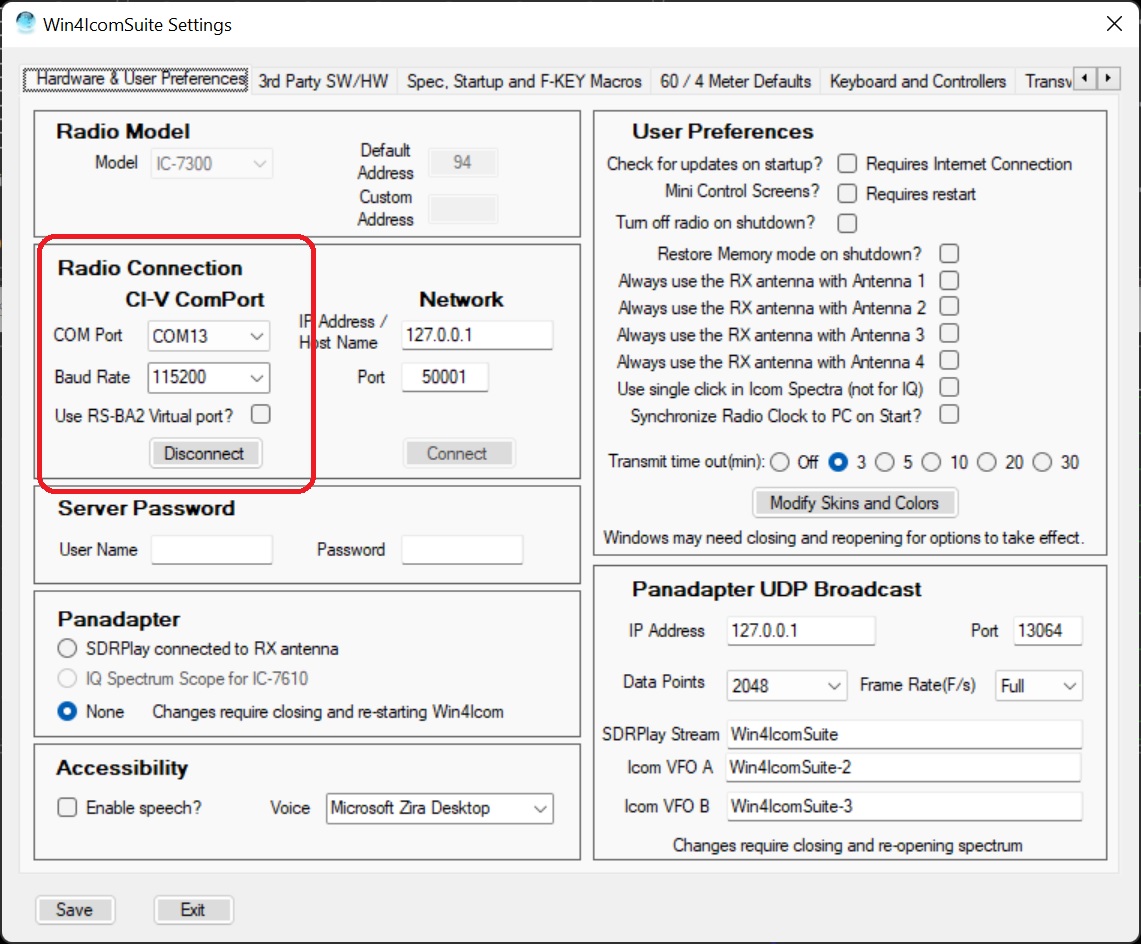This screenshot has width=1141, height=944.
Task: Click the Server User Name field
Action: click(212, 550)
